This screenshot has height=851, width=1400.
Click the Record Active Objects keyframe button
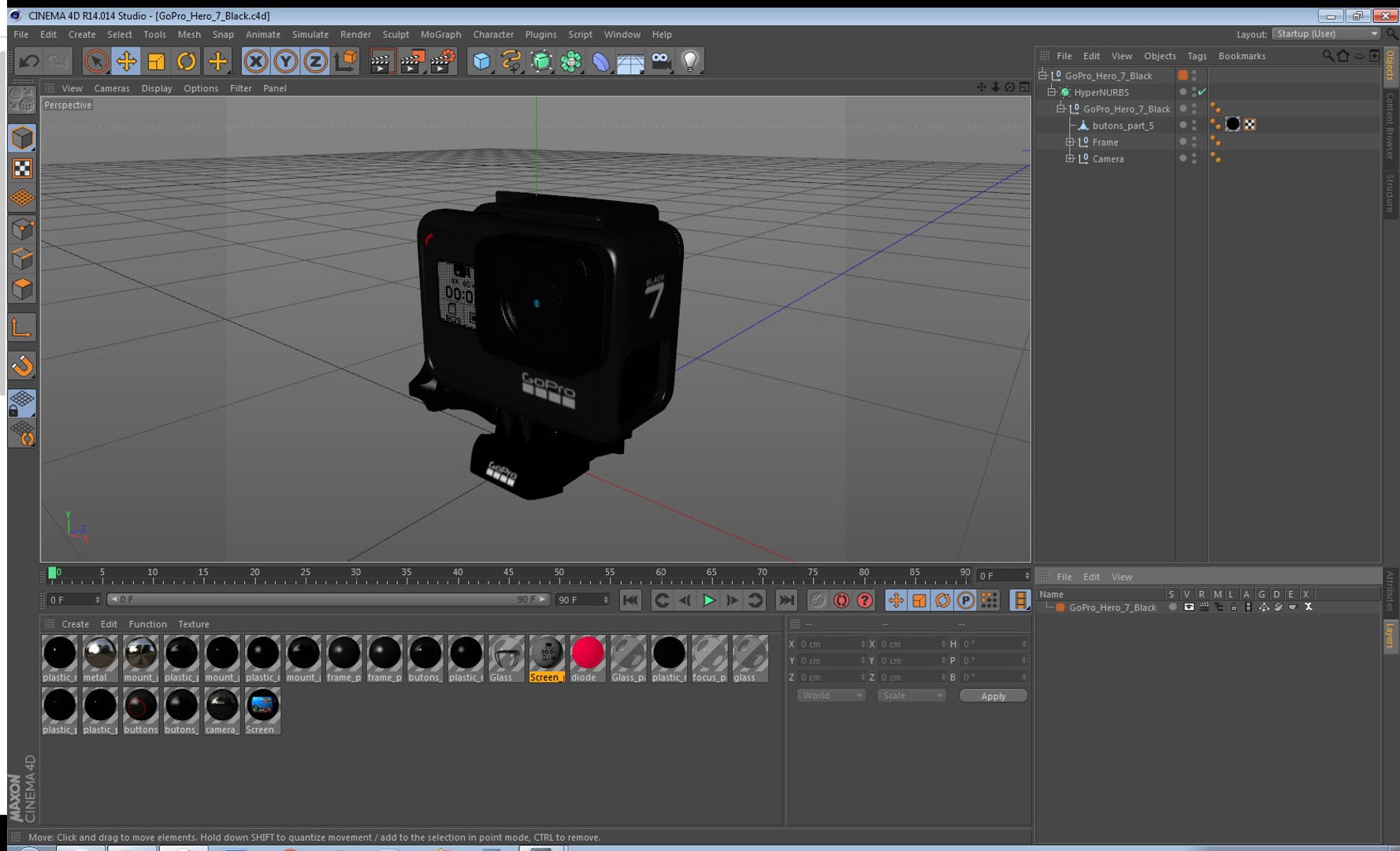coord(818,600)
